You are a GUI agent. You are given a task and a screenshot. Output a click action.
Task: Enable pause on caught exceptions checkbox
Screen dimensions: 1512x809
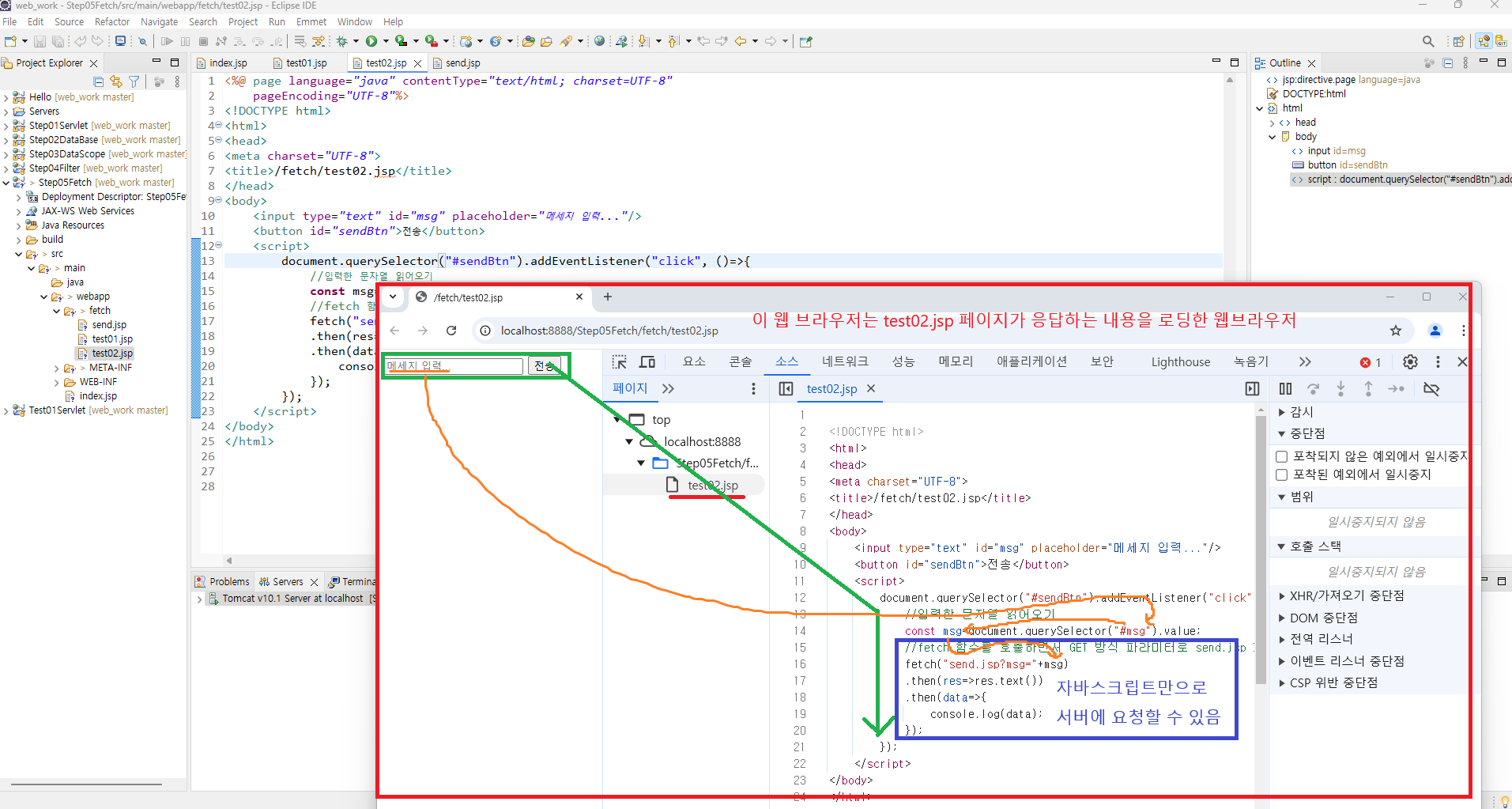pyautogui.click(x=1282, y=474)
